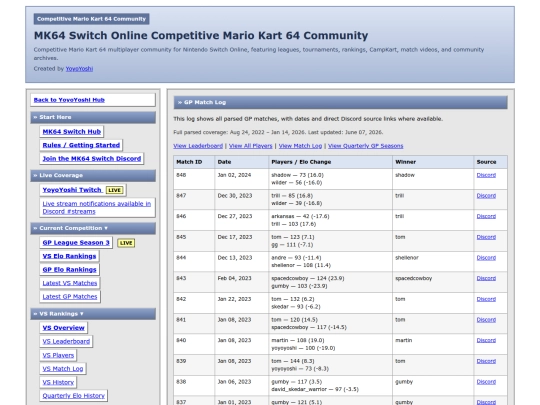Open Discord source for match 848

[486, 175]
